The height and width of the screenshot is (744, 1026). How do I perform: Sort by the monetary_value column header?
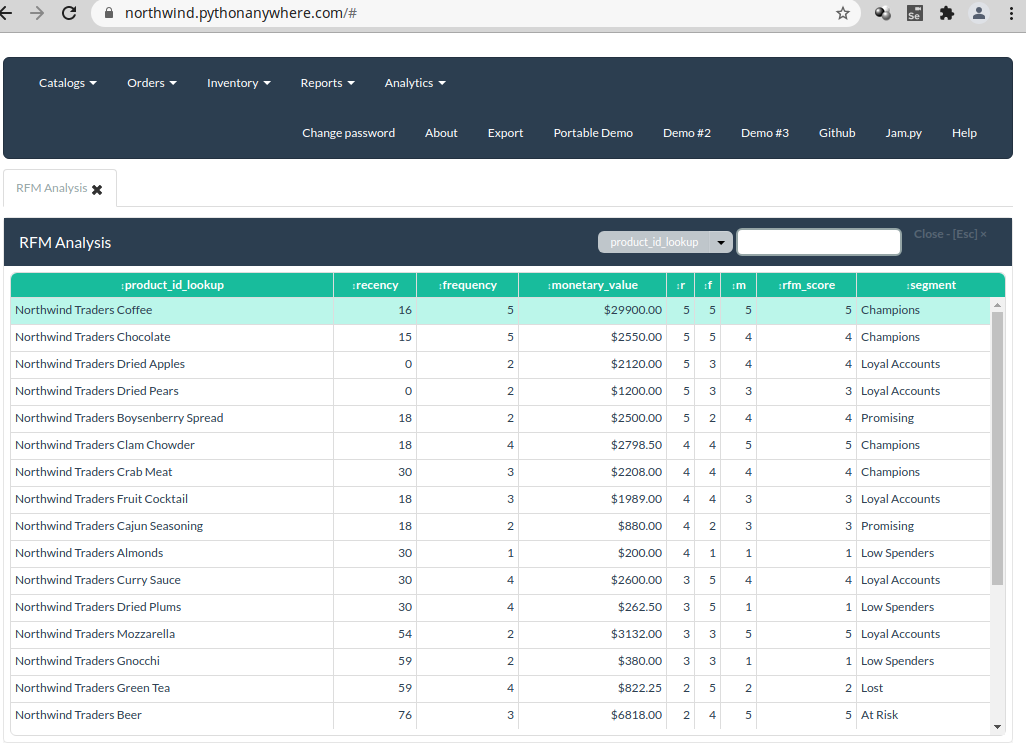[592, 285]
